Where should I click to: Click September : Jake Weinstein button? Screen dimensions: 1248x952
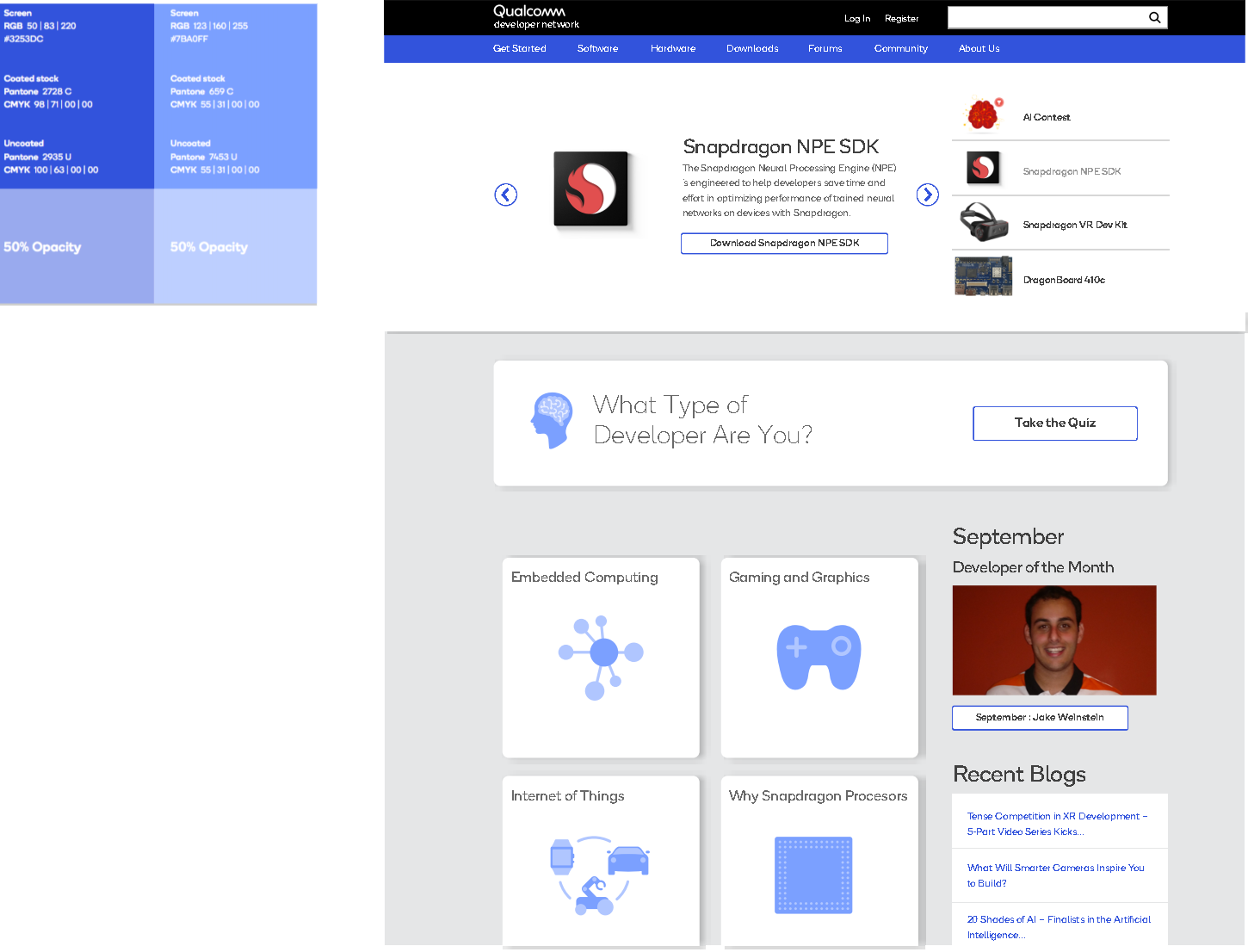(x=1040, y=717)
